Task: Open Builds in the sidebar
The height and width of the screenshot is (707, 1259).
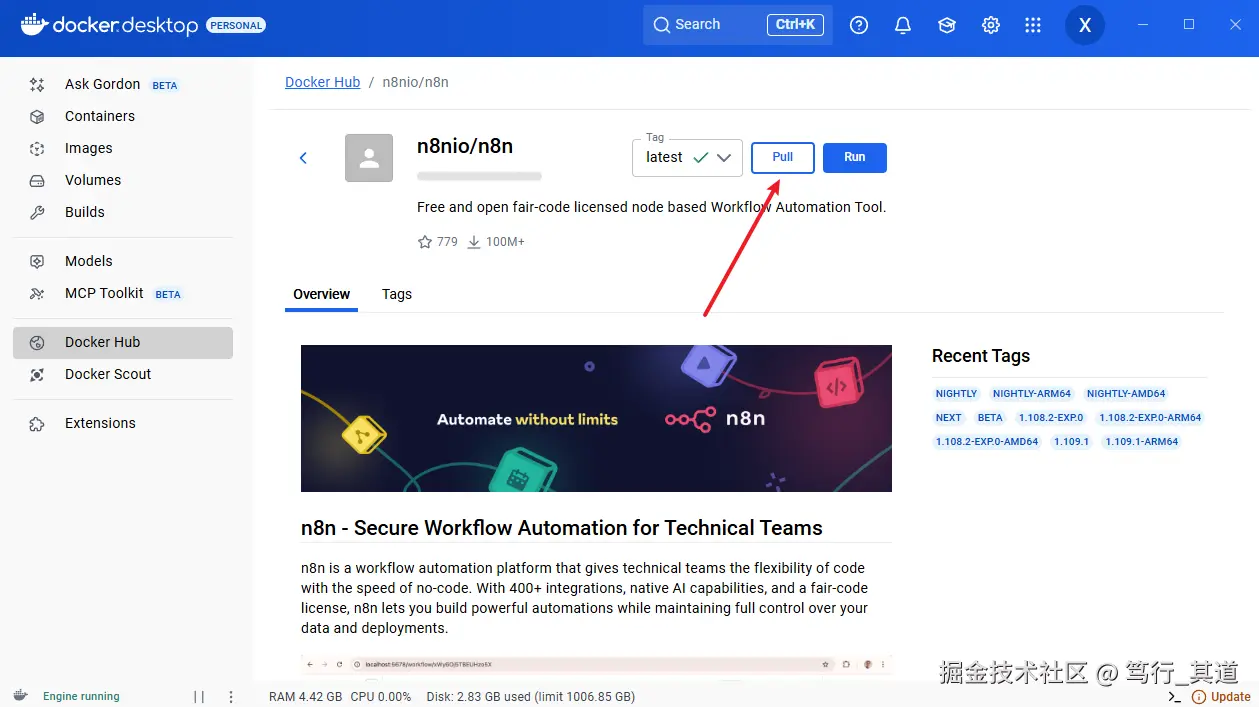Action: tap(123, 212)
